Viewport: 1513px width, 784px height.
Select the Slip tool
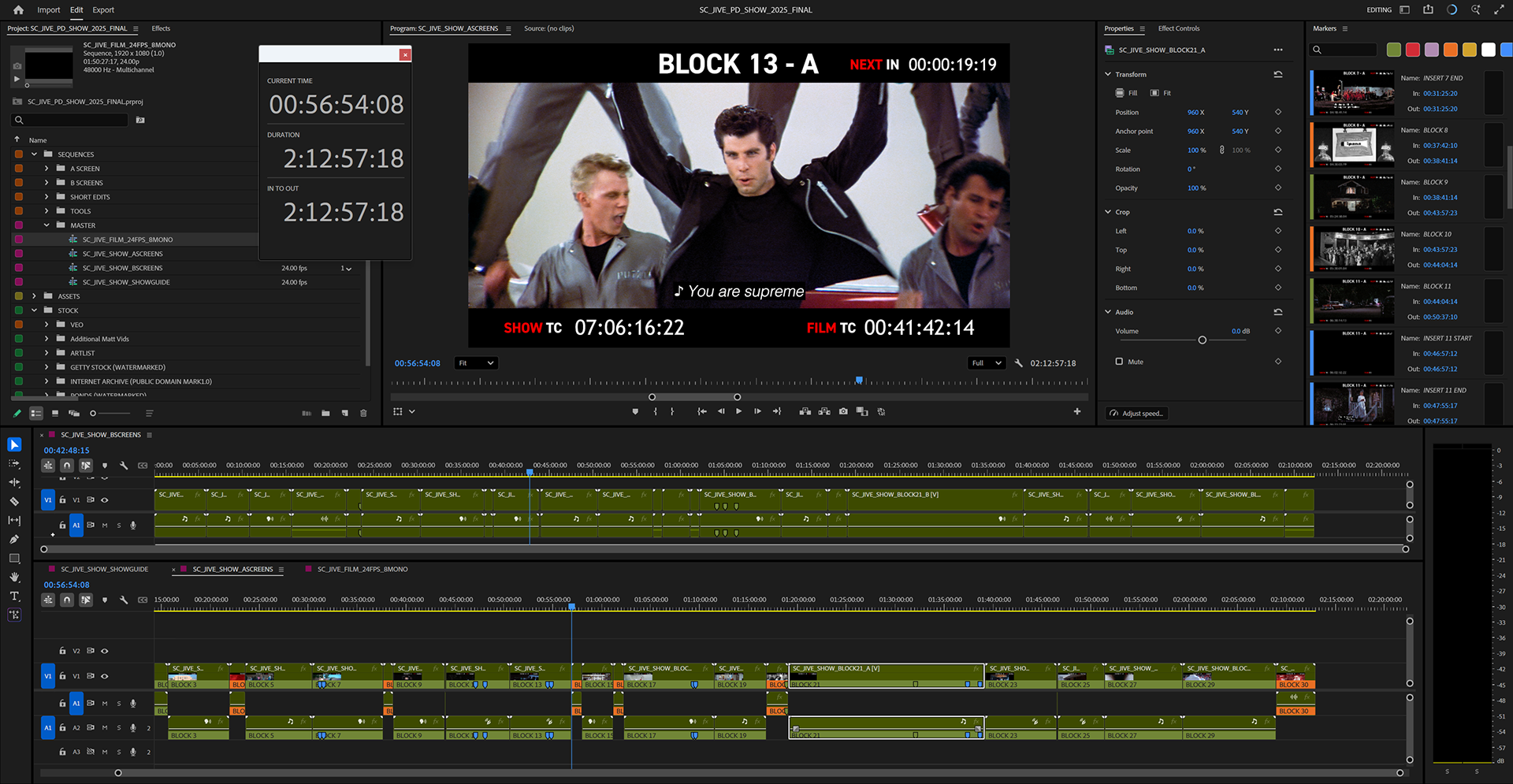pos(14,520)
